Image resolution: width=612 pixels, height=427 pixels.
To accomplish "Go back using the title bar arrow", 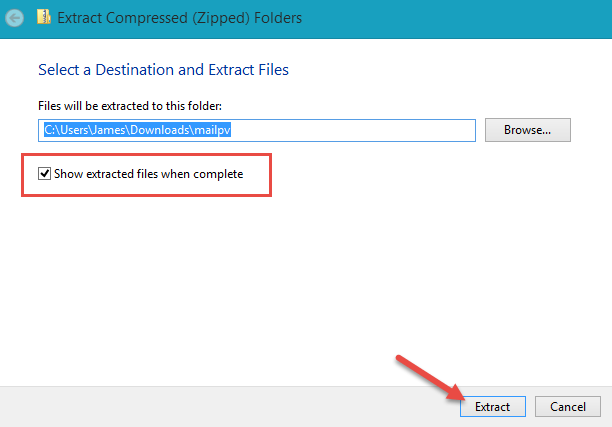I will pyautogui.click(x=15, y=18).
